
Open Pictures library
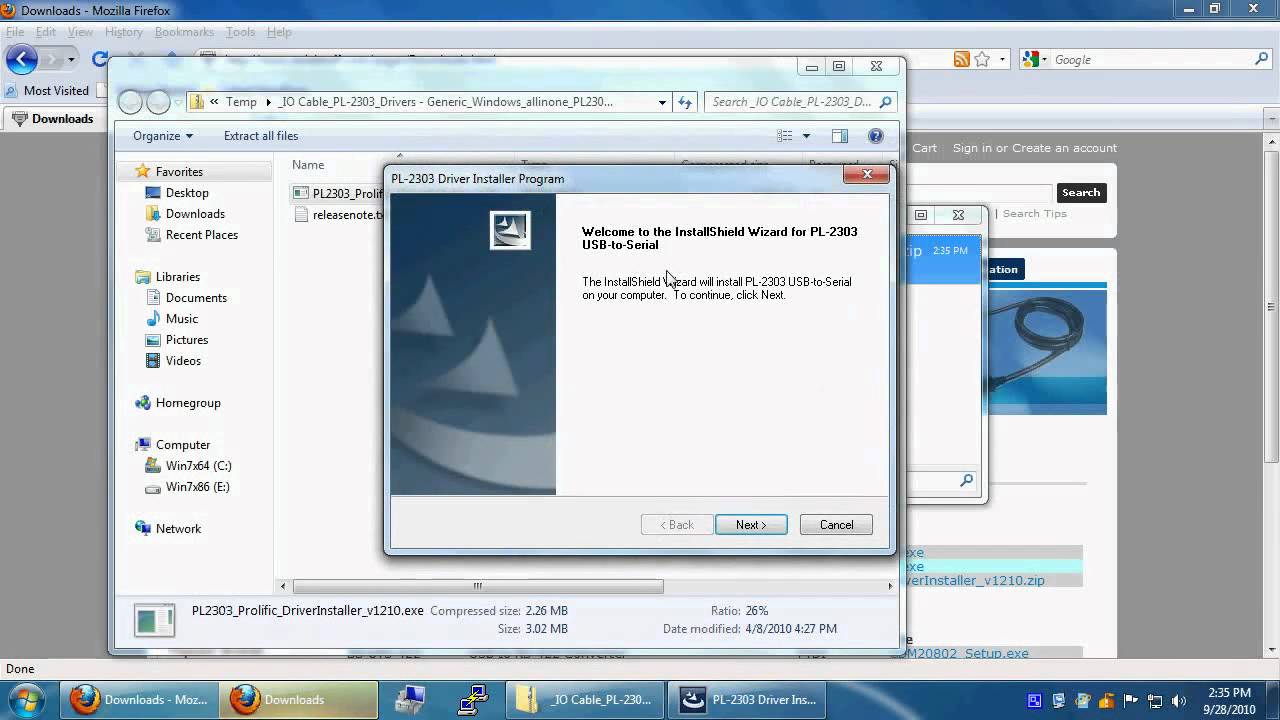(187, 340)
